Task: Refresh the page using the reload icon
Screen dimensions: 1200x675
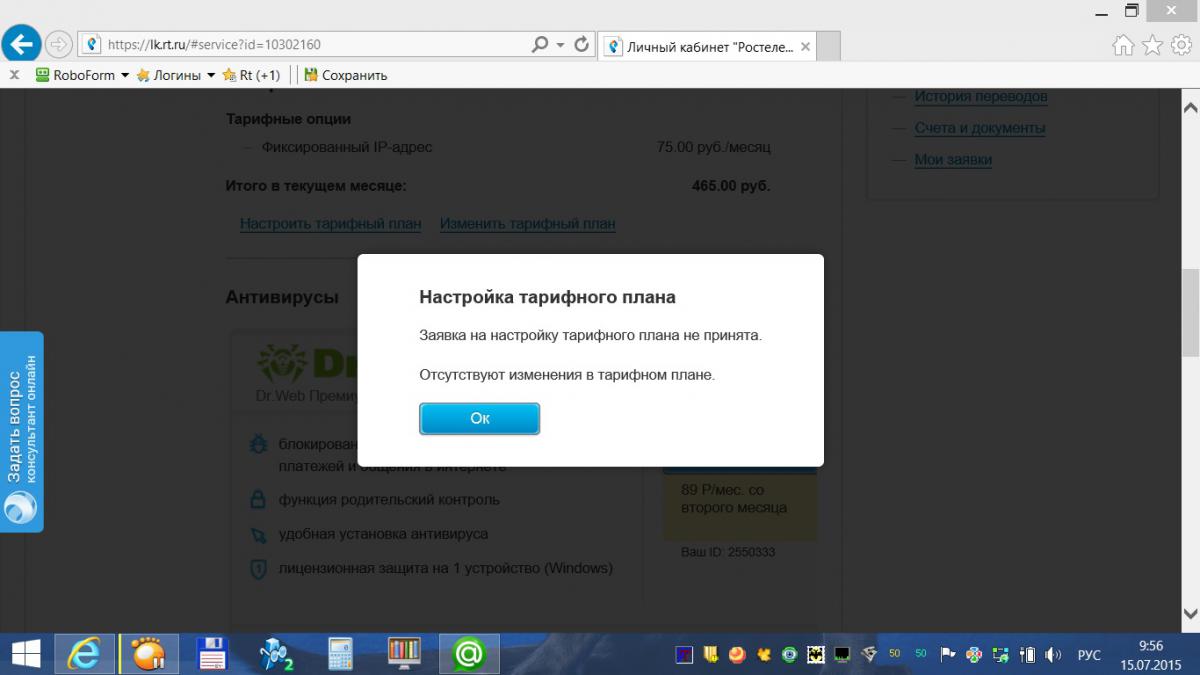Action: [x=580, y=45]
